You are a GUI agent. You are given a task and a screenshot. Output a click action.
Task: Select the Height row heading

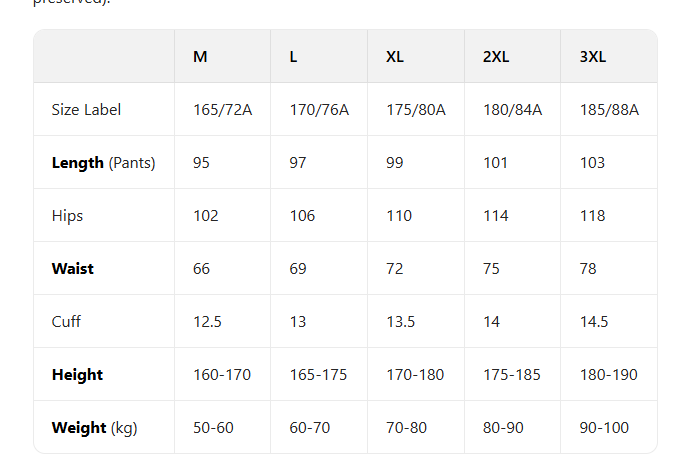tap(77, 375)
